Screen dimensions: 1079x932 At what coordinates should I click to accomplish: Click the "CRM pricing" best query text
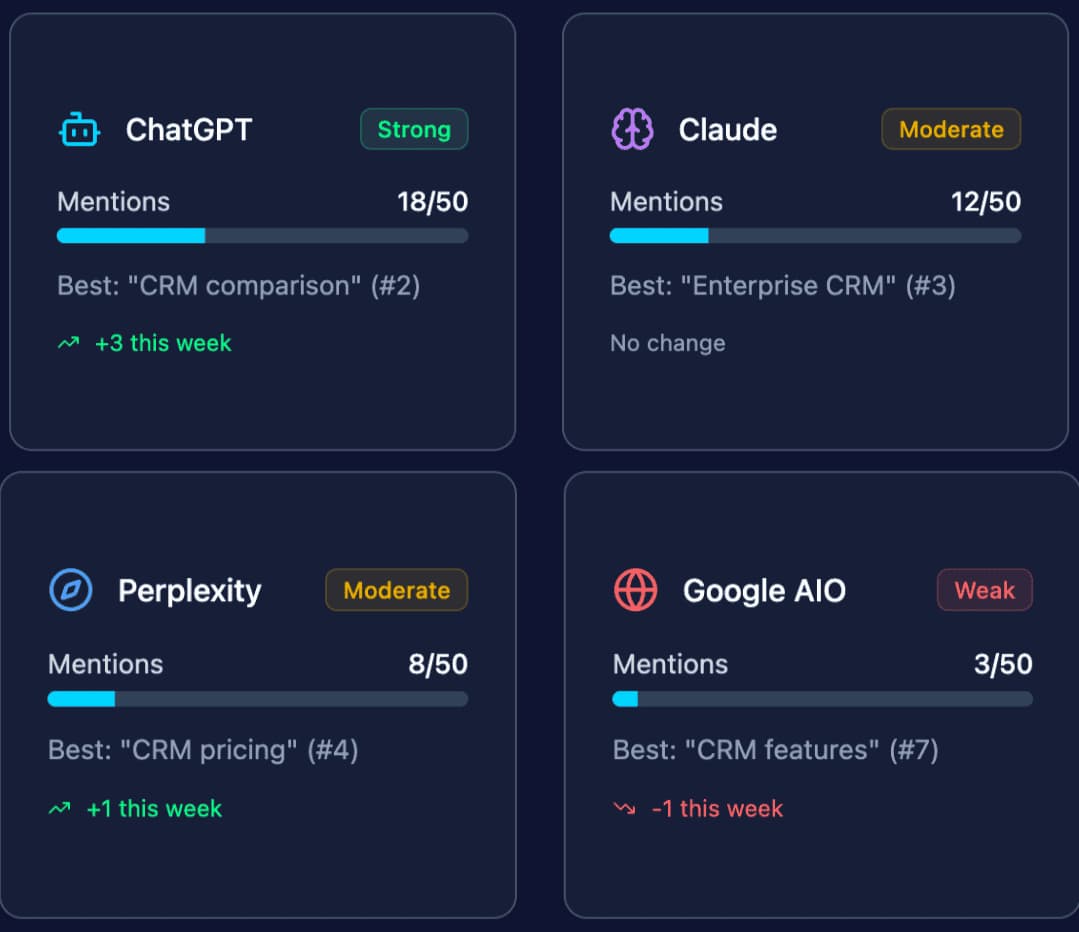pos(203,750)
